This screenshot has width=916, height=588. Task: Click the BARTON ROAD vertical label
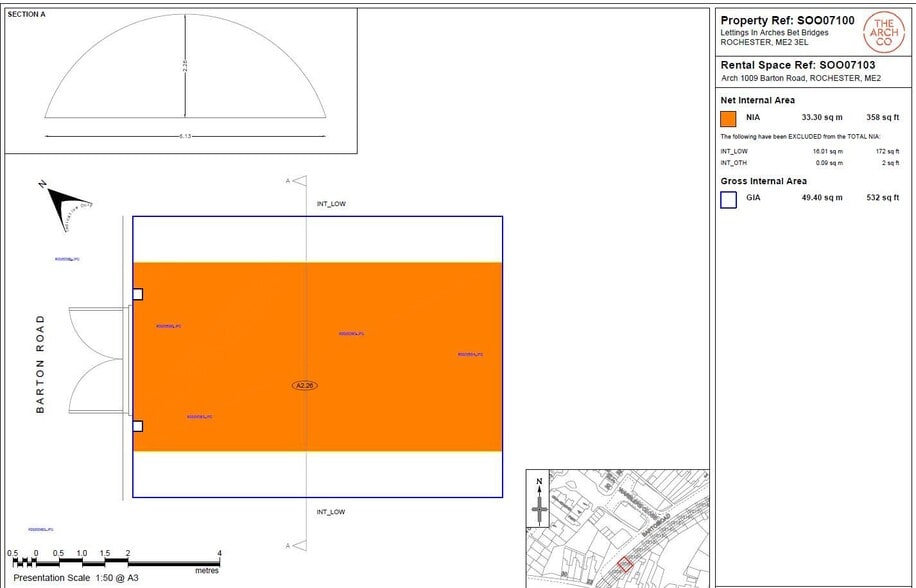pos(41,364)
